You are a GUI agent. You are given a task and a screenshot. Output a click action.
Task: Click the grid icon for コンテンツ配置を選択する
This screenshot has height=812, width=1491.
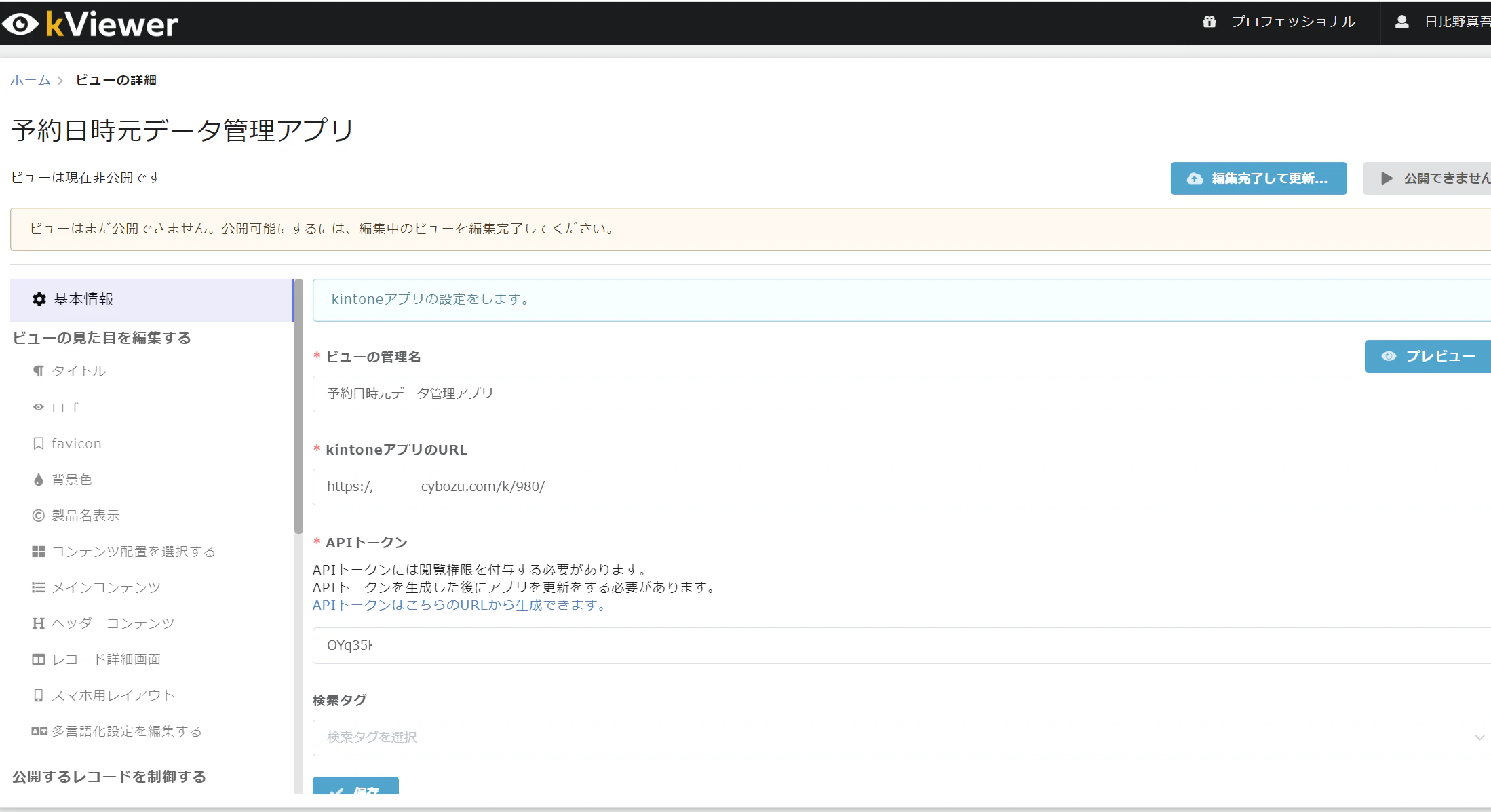point(39,552)
